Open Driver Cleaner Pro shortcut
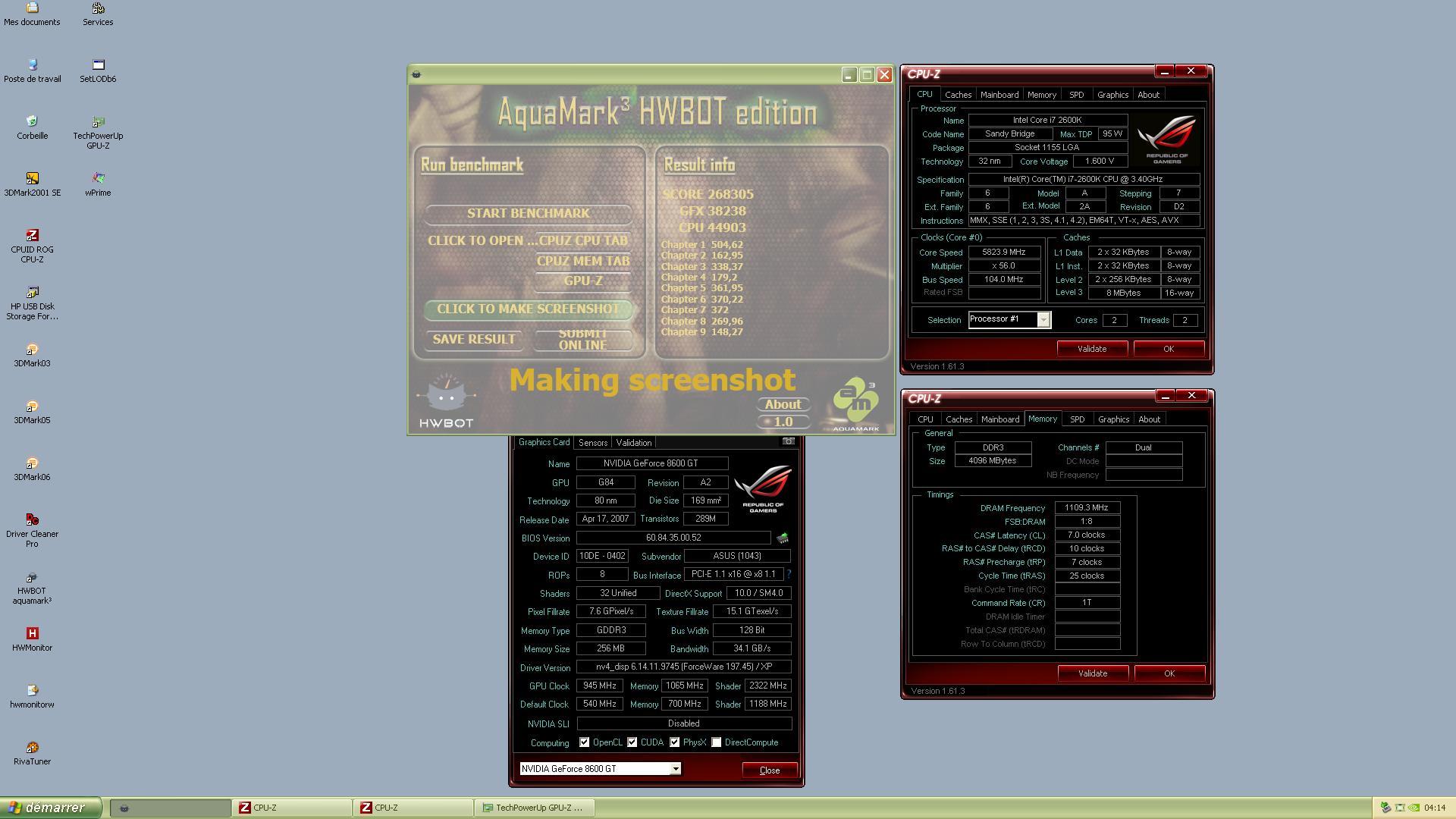1456x819 pixels. (32, 531)
